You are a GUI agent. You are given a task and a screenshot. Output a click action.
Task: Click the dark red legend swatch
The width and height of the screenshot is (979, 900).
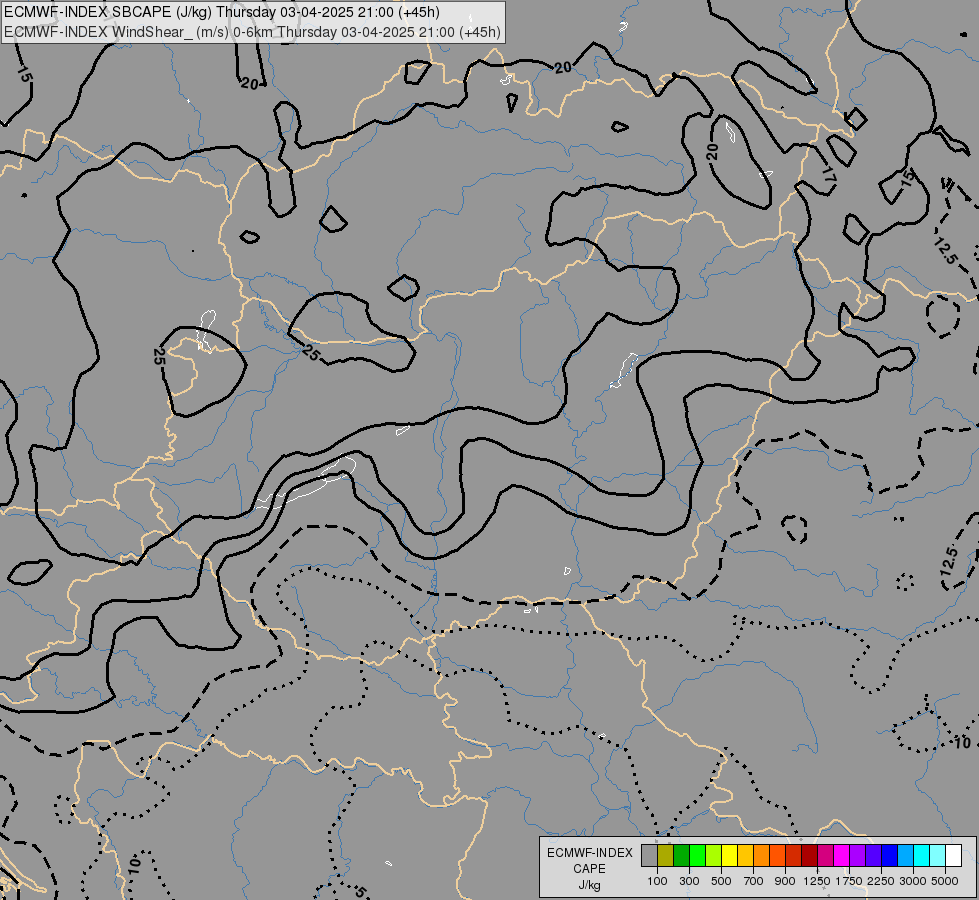click(x=809, y=855)
